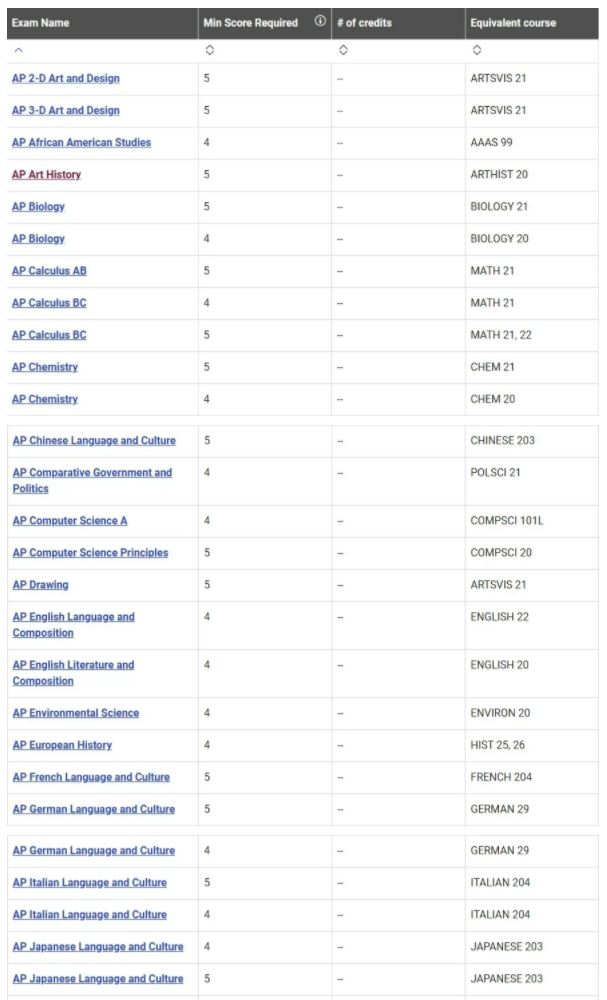Select AP Chinese Language and Culture link
Image resolution: width=607 pixels, height=1000 pixels.
click(94, 441)
